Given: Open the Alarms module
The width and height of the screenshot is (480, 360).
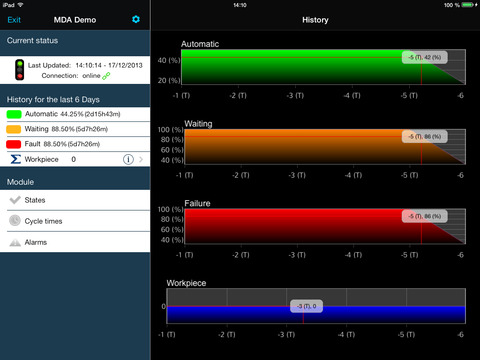Looking at the screenshot, I should (x=75, y=242).
